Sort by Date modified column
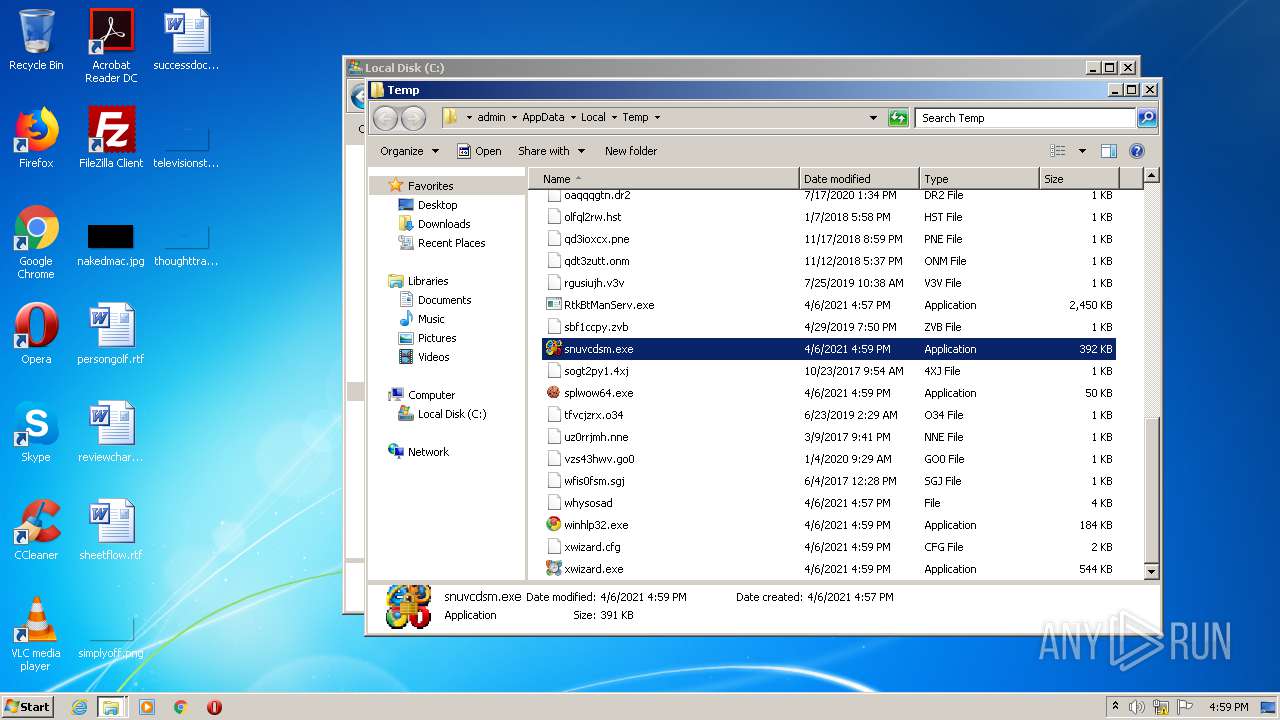 point(859,179)
